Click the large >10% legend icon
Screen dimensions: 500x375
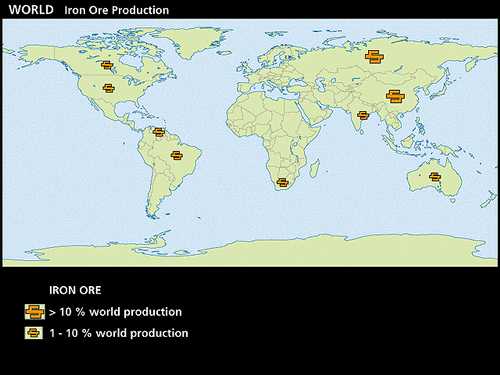tap(35, 312)
